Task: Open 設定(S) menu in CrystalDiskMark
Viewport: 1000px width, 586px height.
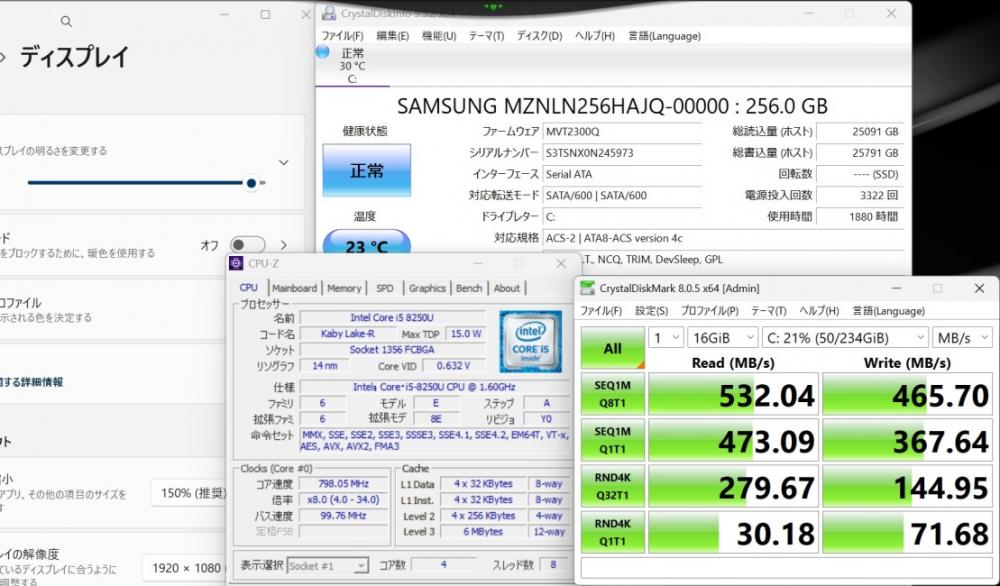Action: coord(651,311)
